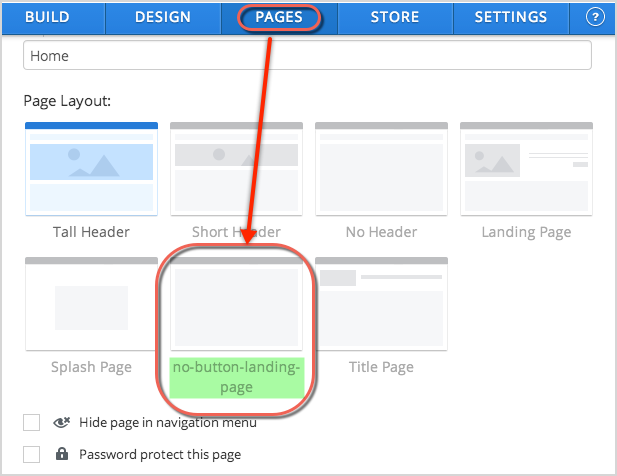Select the Tall Header layout thumbnail
Image resolution: width=617 pixels, height=476 pixels.
pyautogui.click(x=91, y=168)
